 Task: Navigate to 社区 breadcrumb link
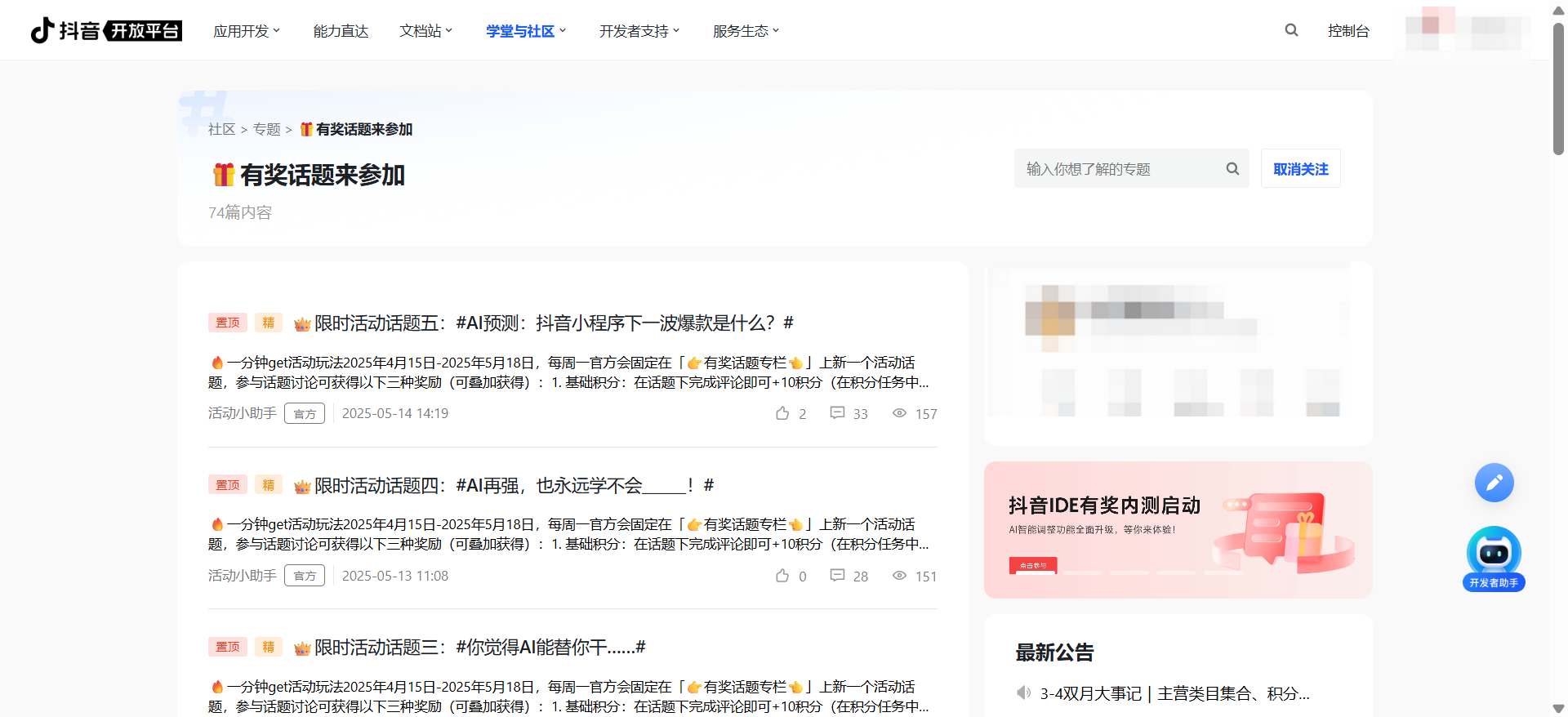[221, 129]
